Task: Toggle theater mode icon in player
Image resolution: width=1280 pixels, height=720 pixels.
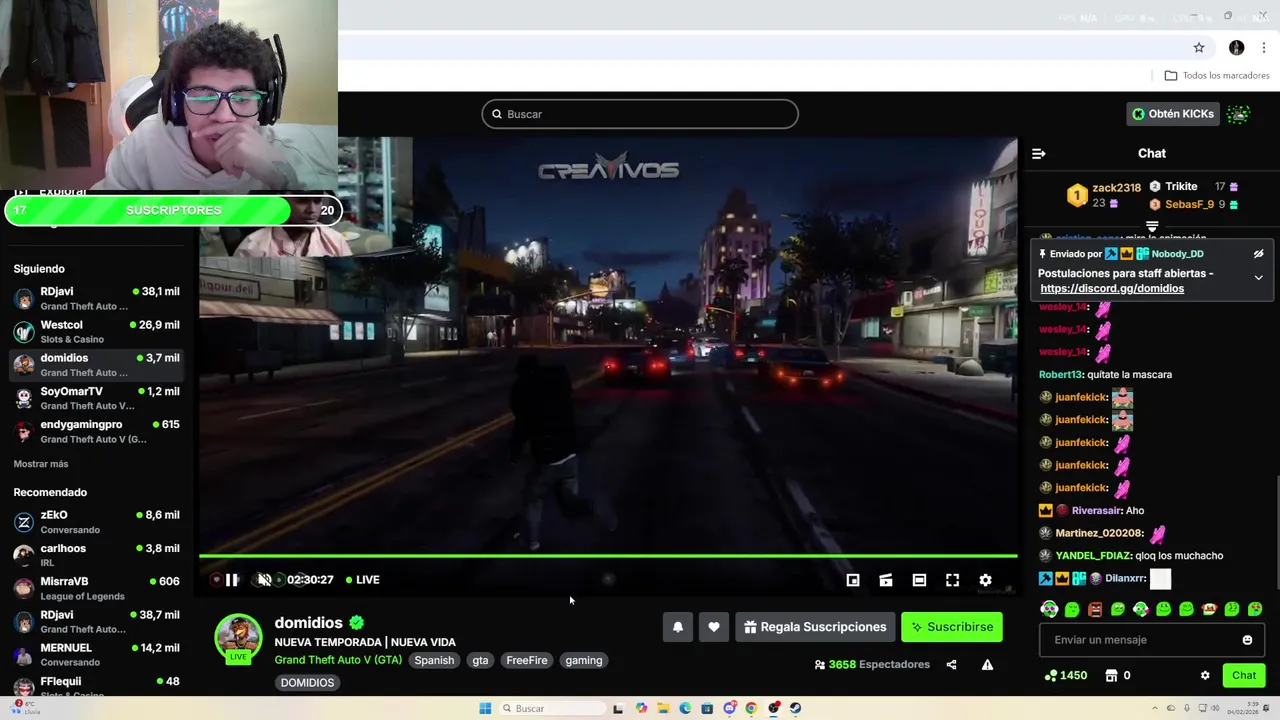Action: [x=919, y=580]
